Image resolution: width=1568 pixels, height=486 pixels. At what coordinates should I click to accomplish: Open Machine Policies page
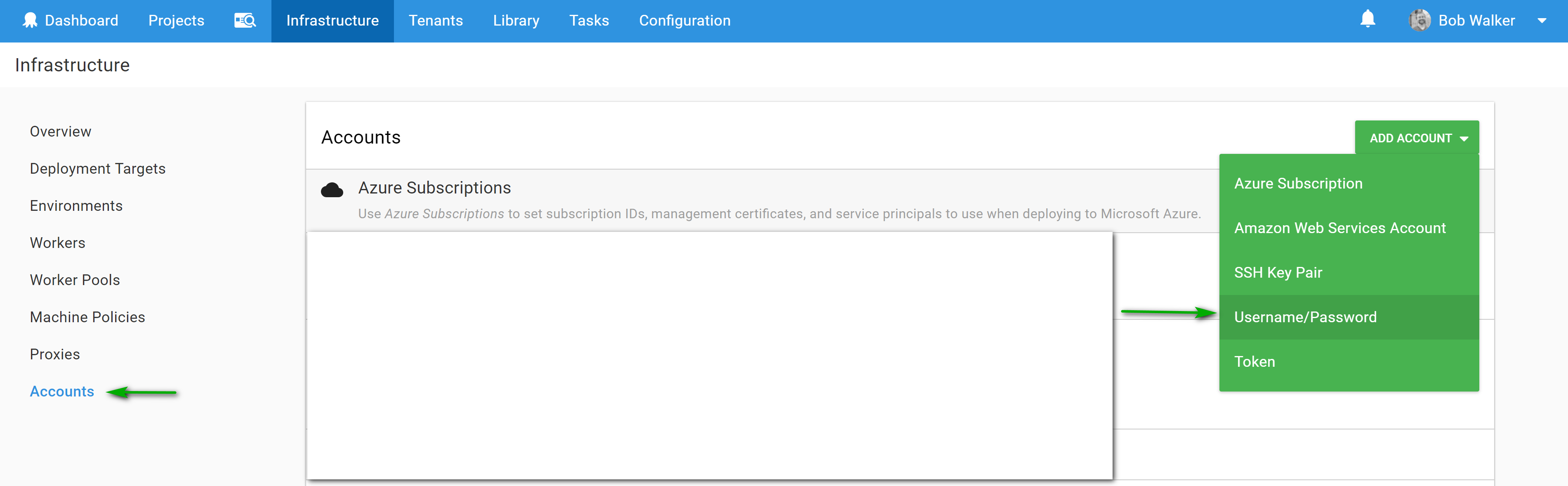pyautogui.click(x=87, y=317)
